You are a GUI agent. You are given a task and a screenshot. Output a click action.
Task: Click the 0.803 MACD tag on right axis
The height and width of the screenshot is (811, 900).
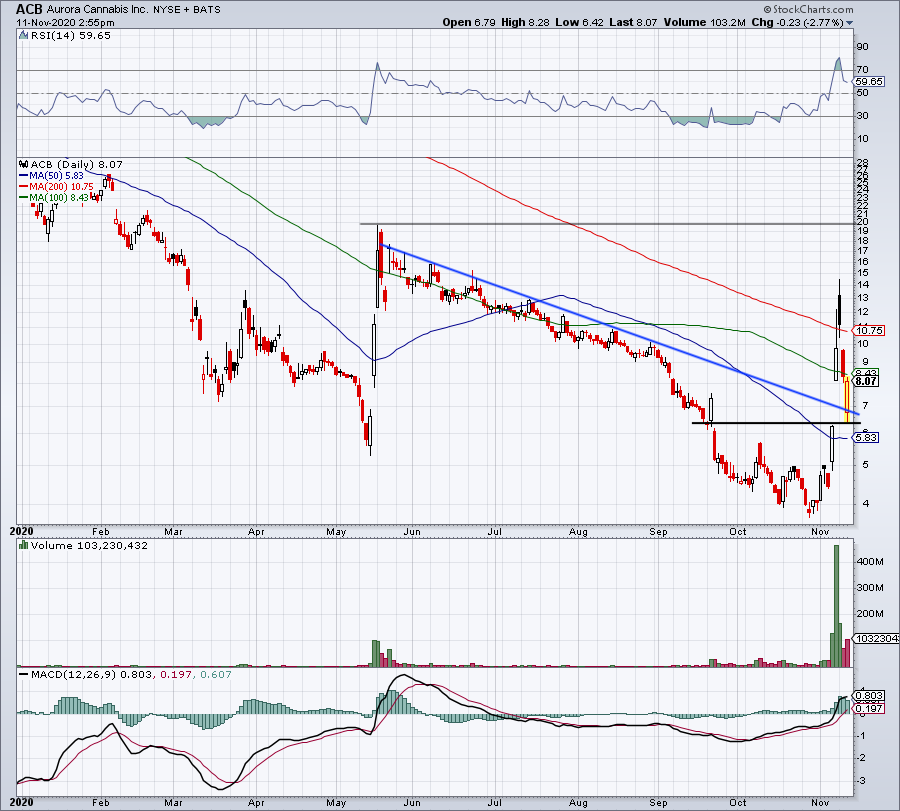point(870,696)
